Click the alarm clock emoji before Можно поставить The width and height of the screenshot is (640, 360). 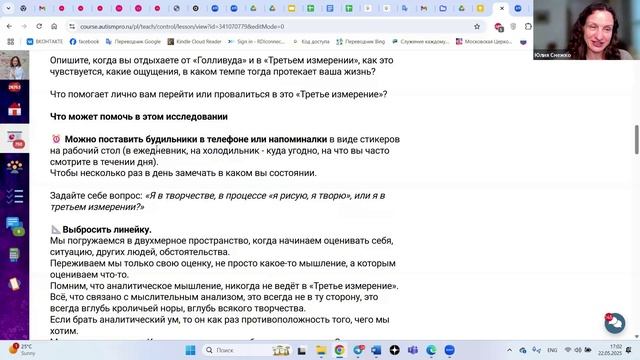(56, 139)
